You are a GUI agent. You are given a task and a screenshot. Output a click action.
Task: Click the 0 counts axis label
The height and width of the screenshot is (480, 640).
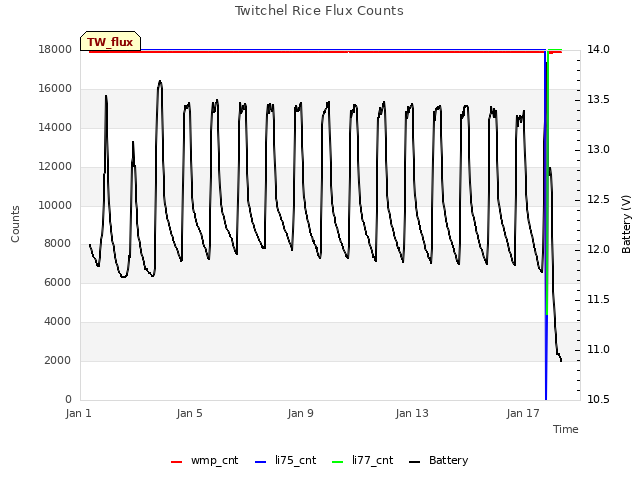(68, 399)
